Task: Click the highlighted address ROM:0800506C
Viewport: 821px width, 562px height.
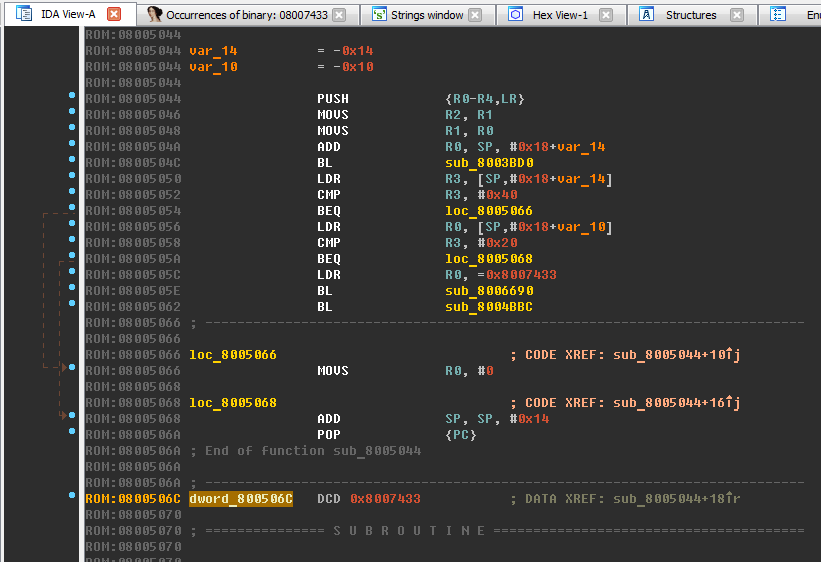Action: tap(133, 499)
